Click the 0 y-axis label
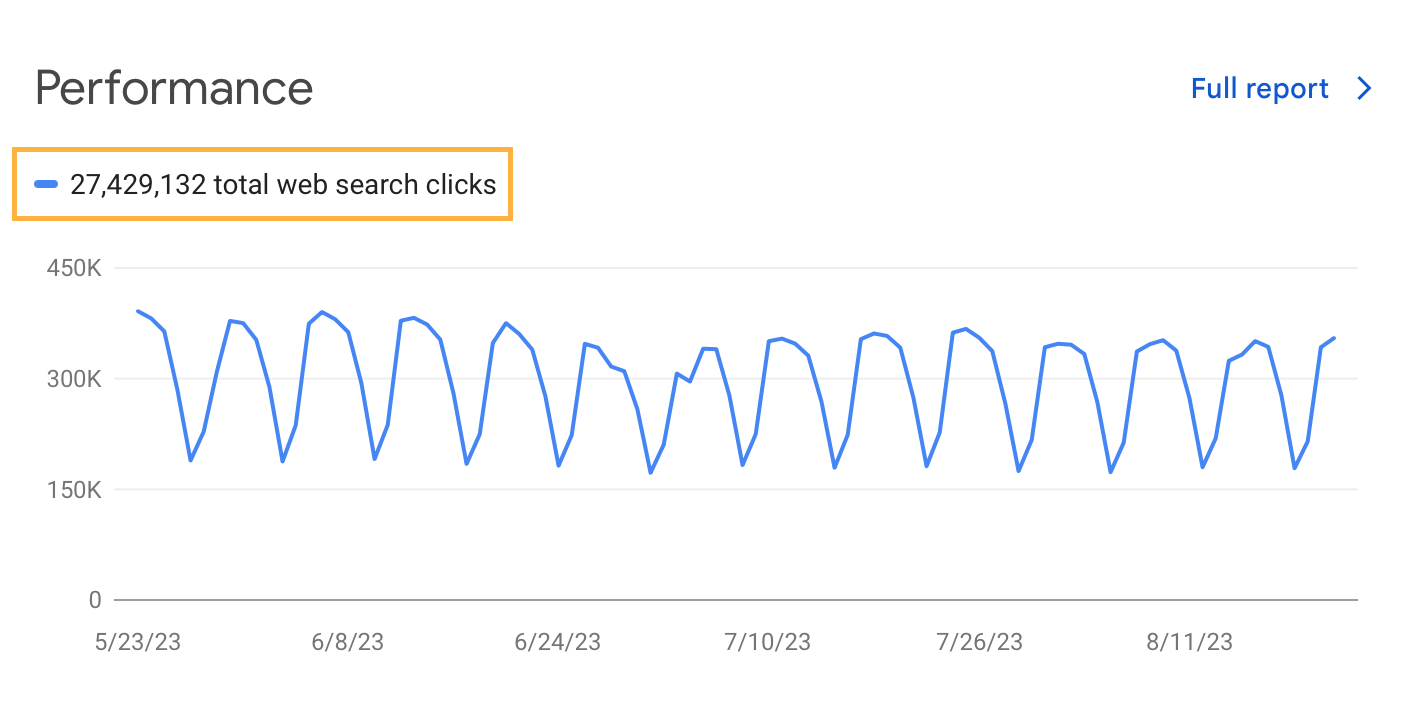This screenshot has width=1410, height=716. pos(95,600)
